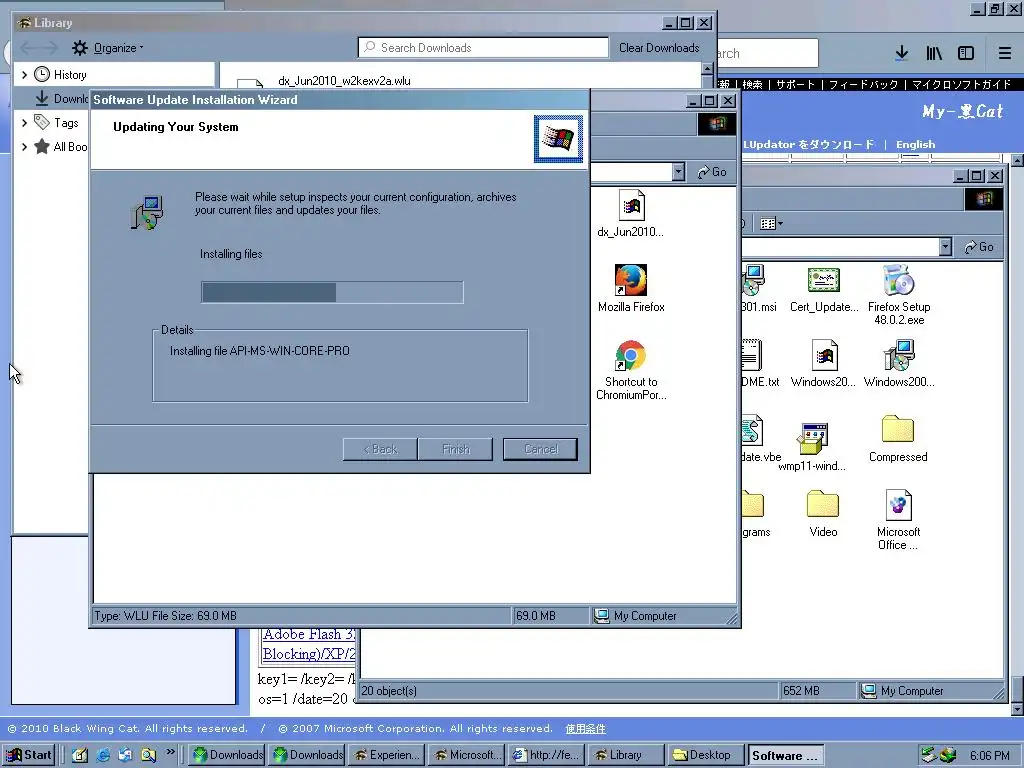Image resolution: width=1024 pixels, height=768 pixels.
Task: Select the README.txt notepad file
Action: [x=760, y=364]
